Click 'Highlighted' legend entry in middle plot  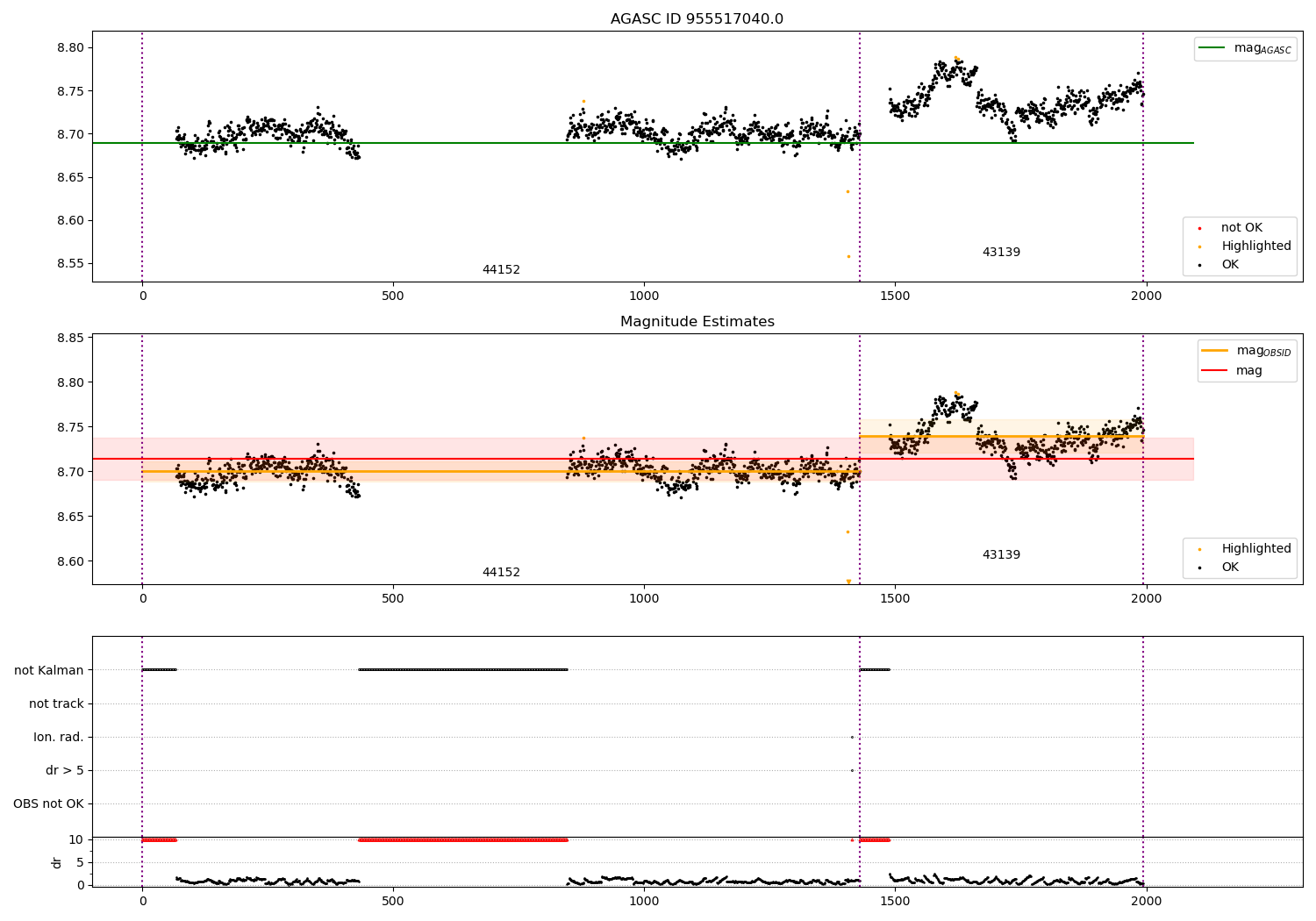[x=1245, y=549]
